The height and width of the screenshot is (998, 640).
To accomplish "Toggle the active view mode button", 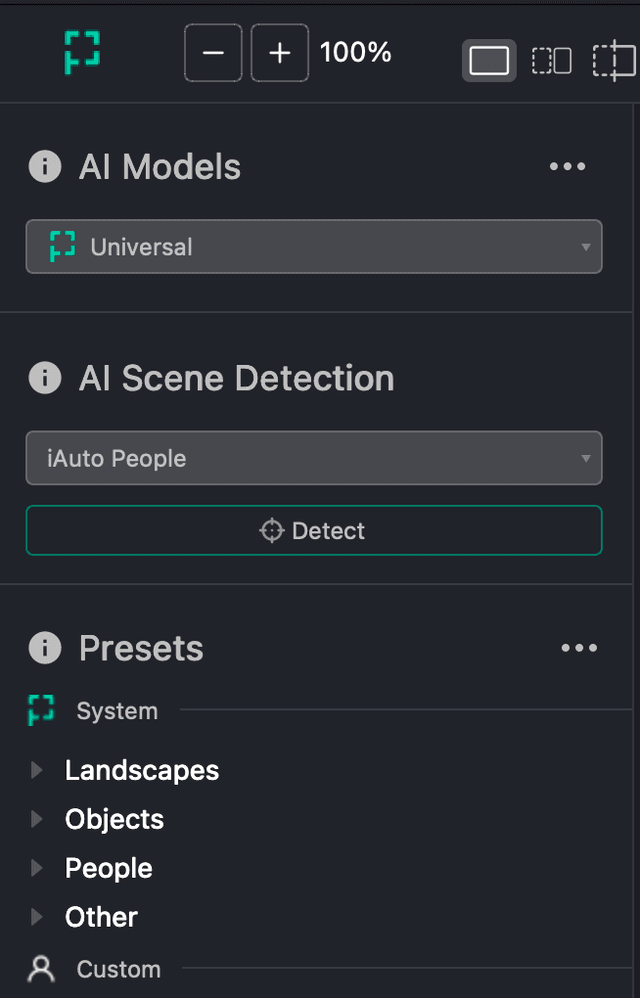I will 489,60.
